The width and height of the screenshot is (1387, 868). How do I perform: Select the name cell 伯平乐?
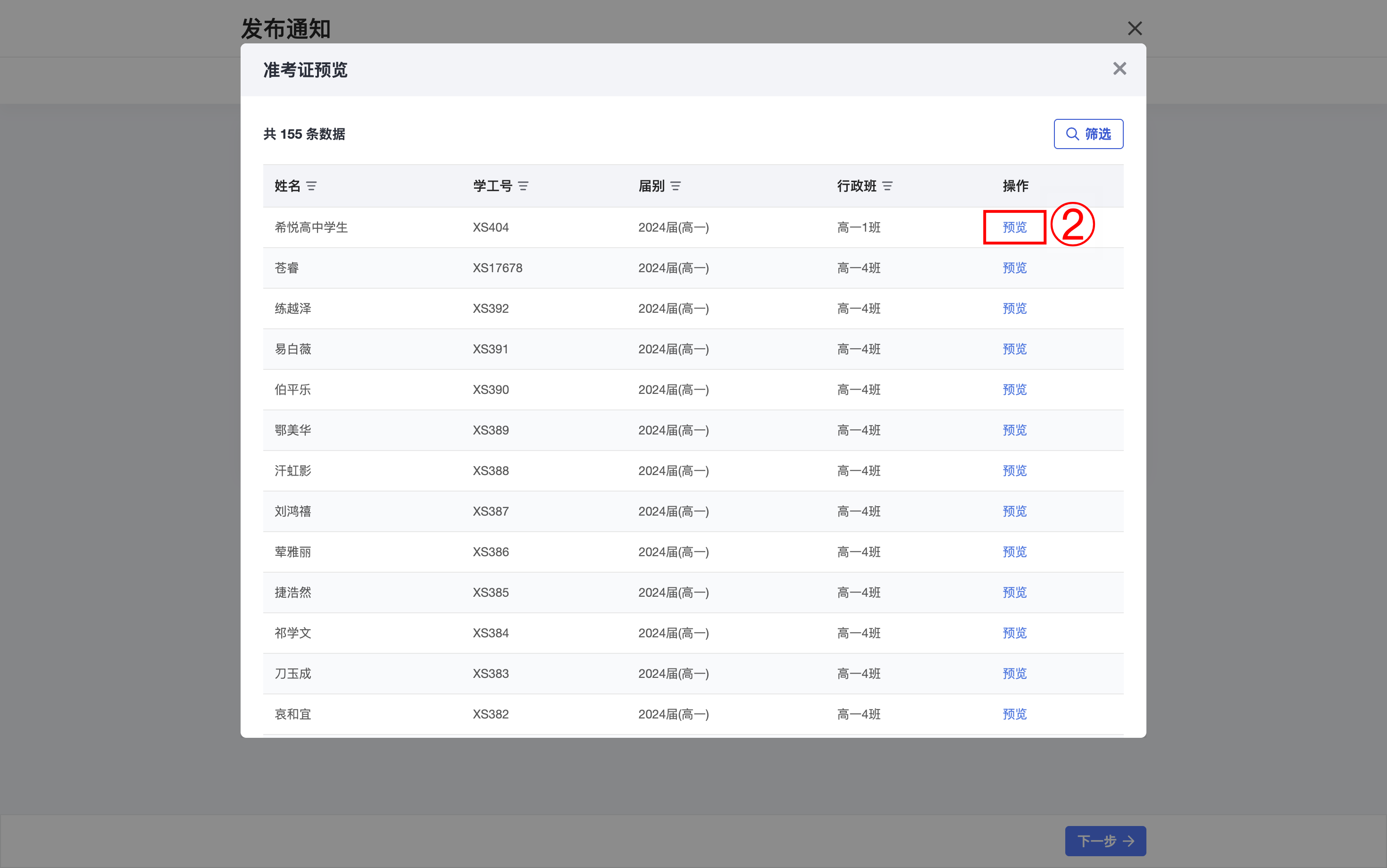293,390
